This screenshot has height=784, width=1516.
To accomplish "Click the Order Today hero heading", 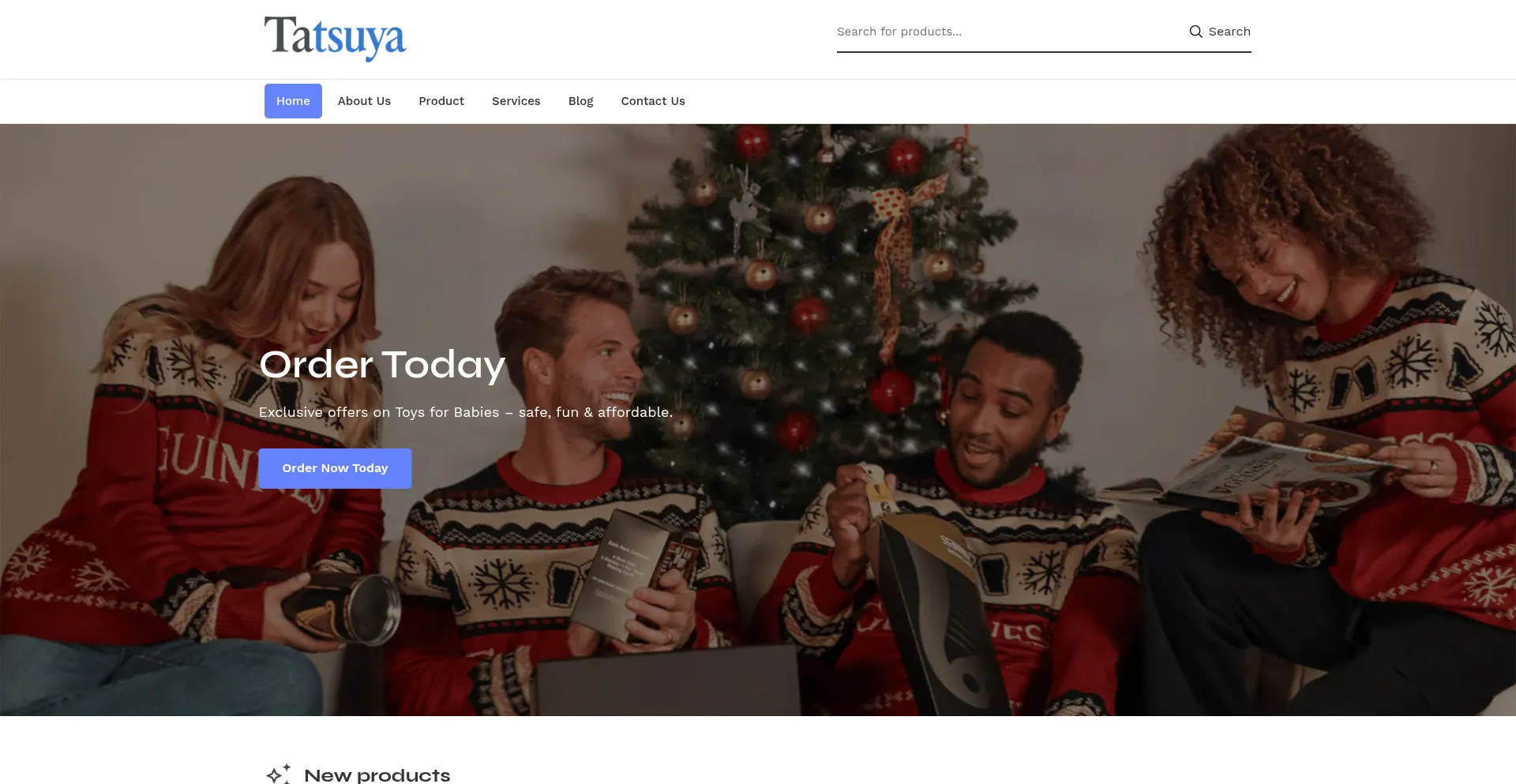I will [x=382, y=365].
